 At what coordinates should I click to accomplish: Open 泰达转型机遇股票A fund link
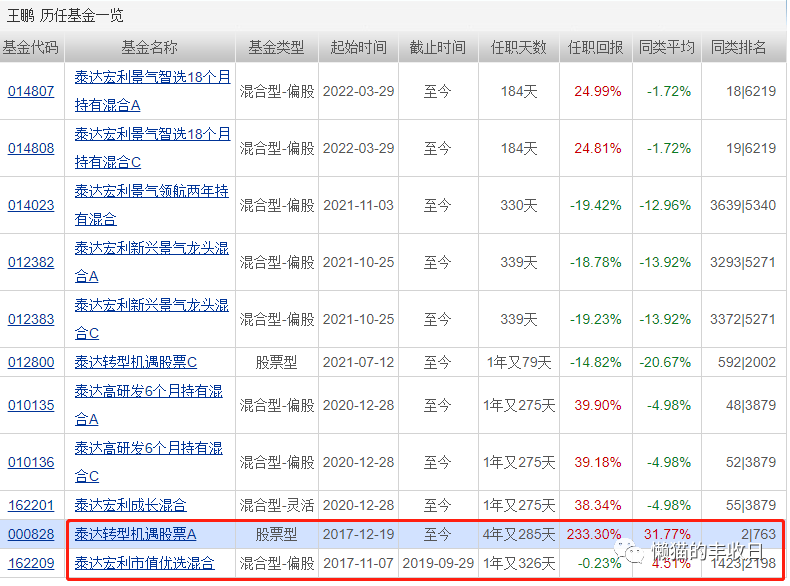pos(136,534)
